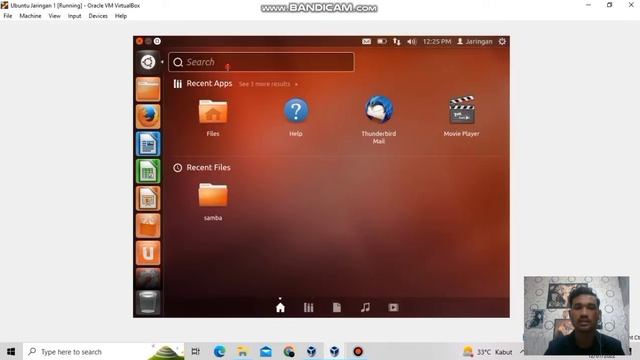Launch Microsoft Edge from taskbar
Image resolution: width=640 pixels, height=360 pixels.
(x=219, y=351)
